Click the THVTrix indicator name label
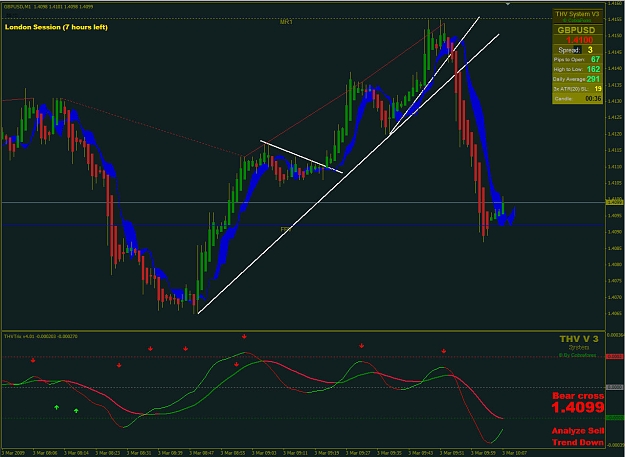 click(x=41, y=336)
